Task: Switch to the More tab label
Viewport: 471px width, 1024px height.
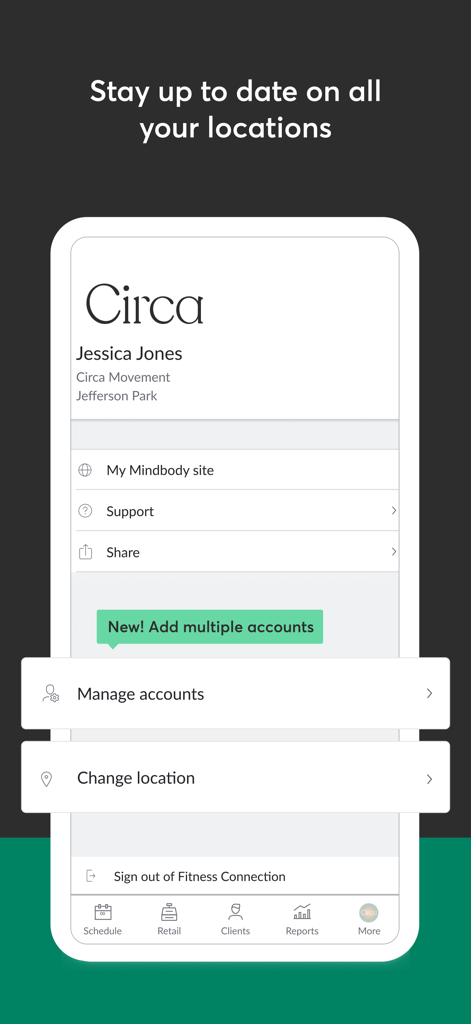Action: coord(369,931)
